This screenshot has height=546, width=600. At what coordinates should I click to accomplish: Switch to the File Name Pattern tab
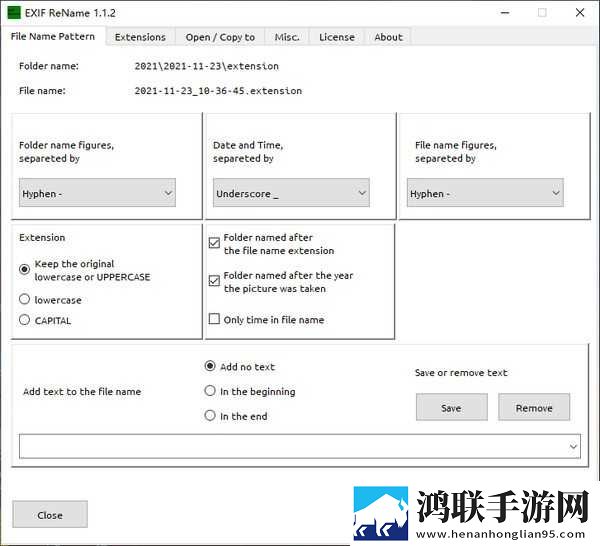(x=53, y=36)
